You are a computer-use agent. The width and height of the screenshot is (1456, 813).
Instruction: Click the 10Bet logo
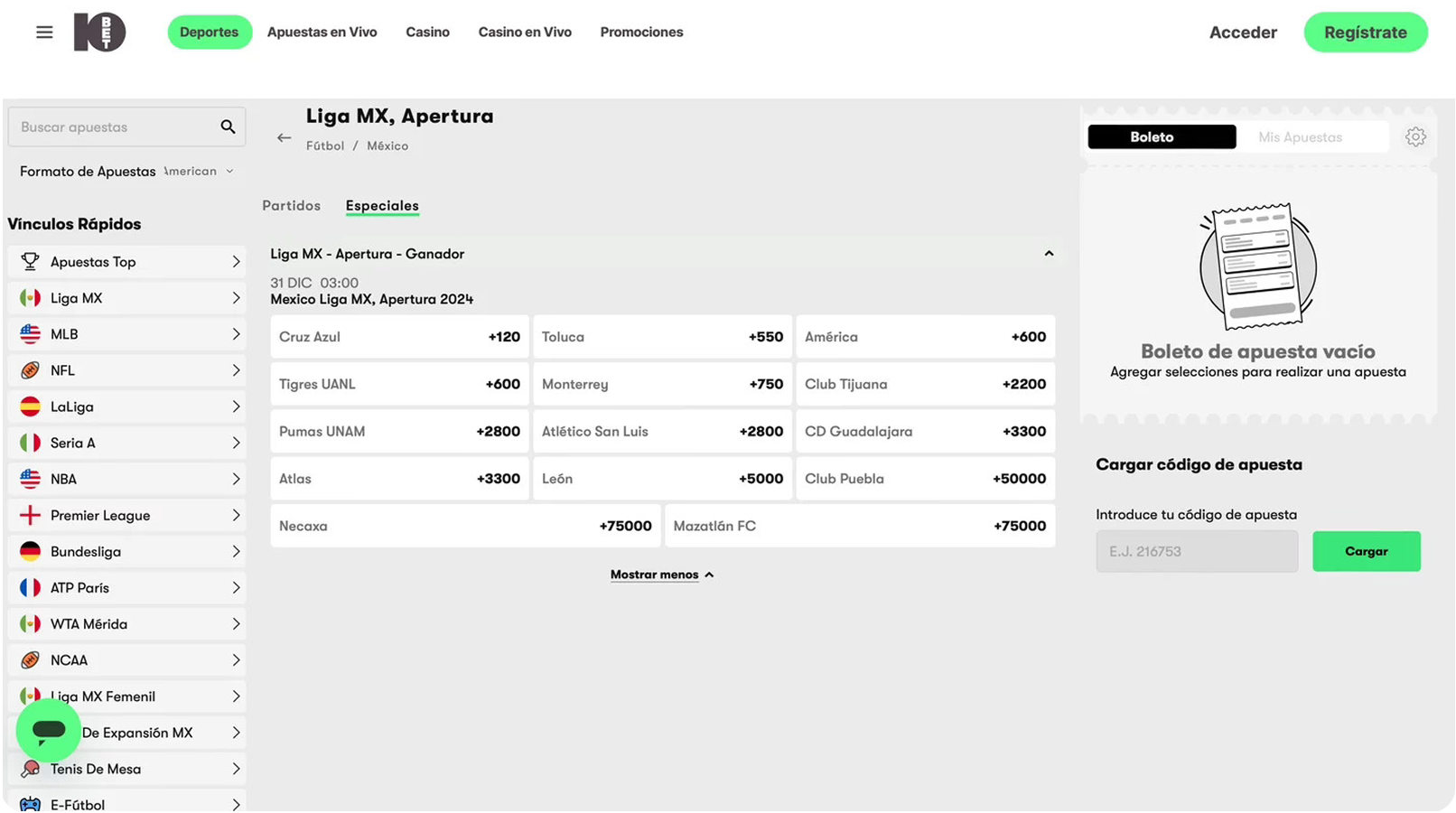99,33
